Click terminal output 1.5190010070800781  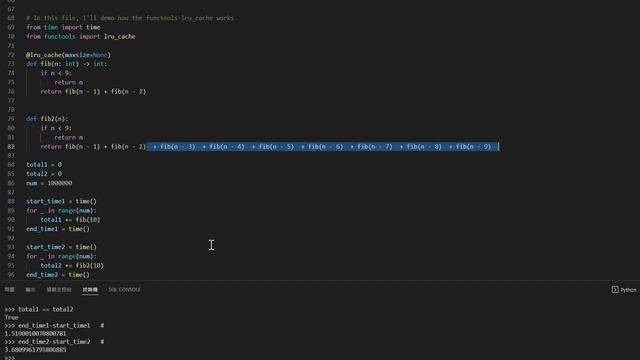pyautogui.click(x=35, y=333)
